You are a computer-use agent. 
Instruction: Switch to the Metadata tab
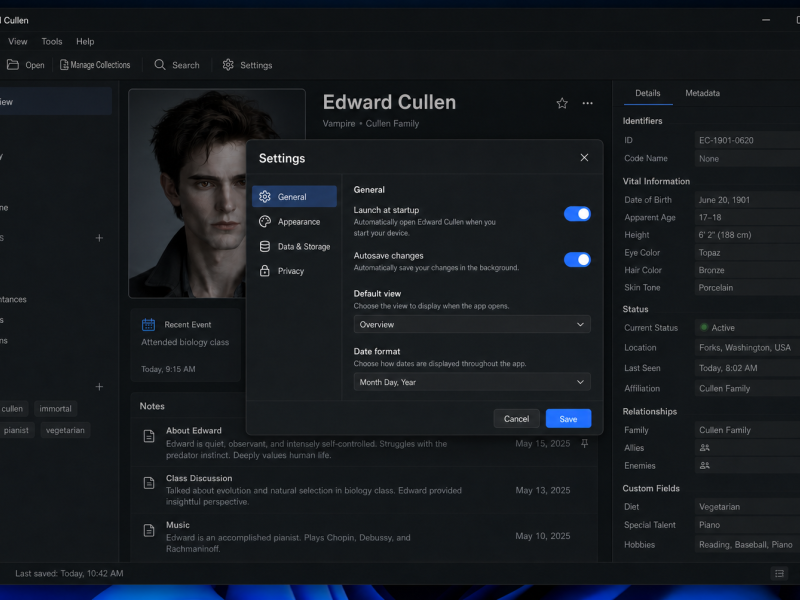(703, 93)
